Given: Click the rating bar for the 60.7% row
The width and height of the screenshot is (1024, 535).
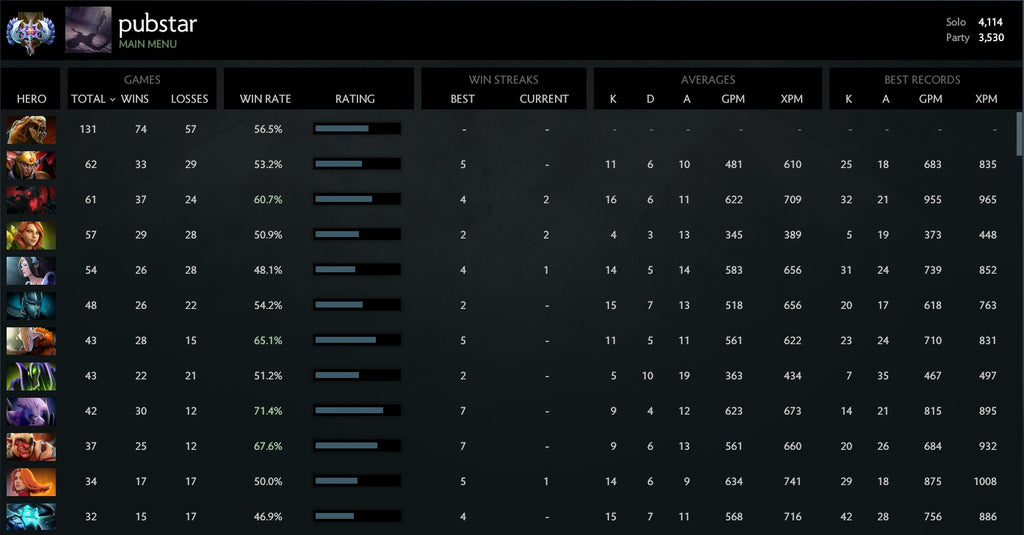Looking at the screenshot, I should tap(357, 199).
